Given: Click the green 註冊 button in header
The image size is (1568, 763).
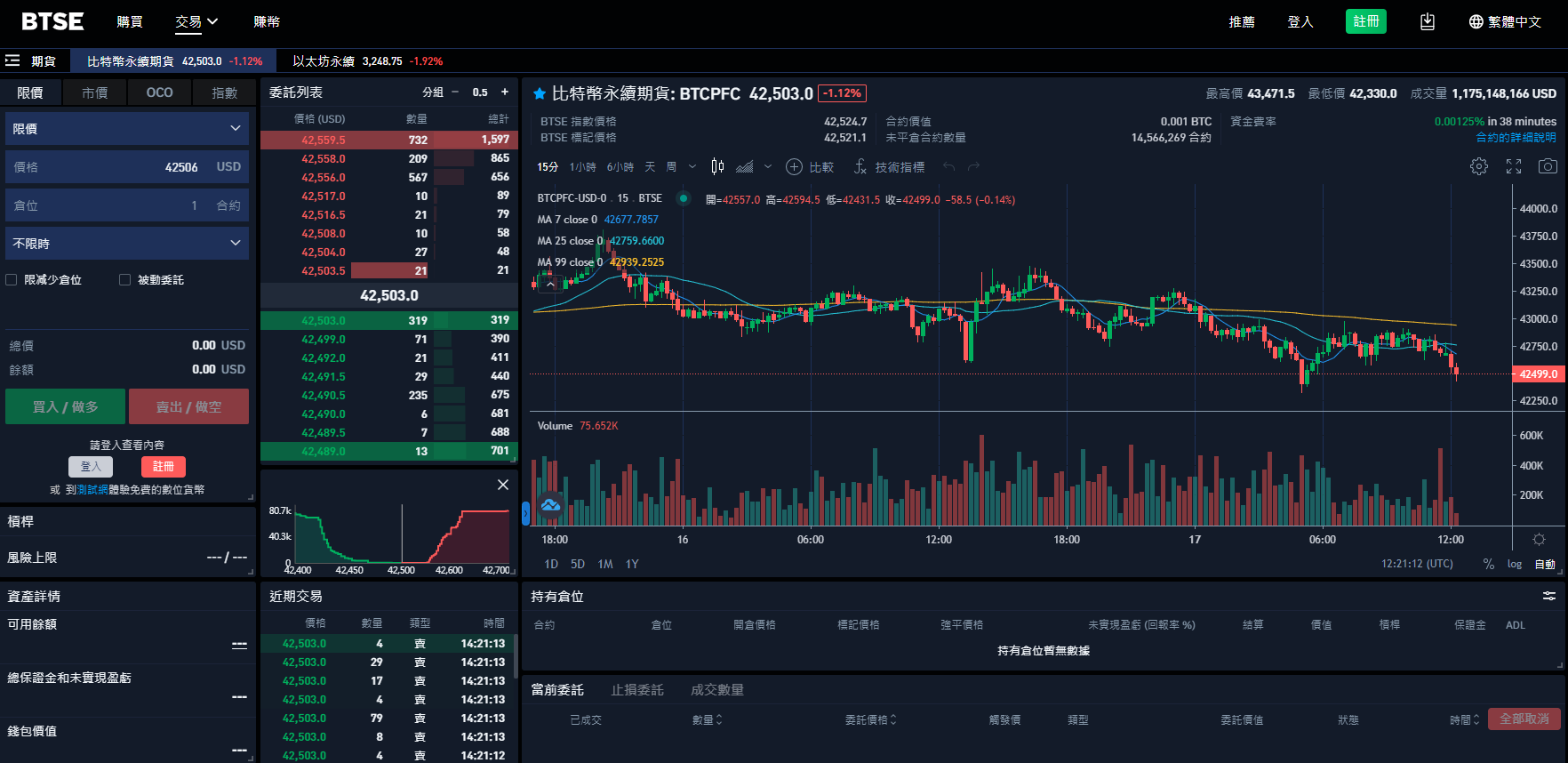Looking at the screenshot, I should coord(1366,21).
